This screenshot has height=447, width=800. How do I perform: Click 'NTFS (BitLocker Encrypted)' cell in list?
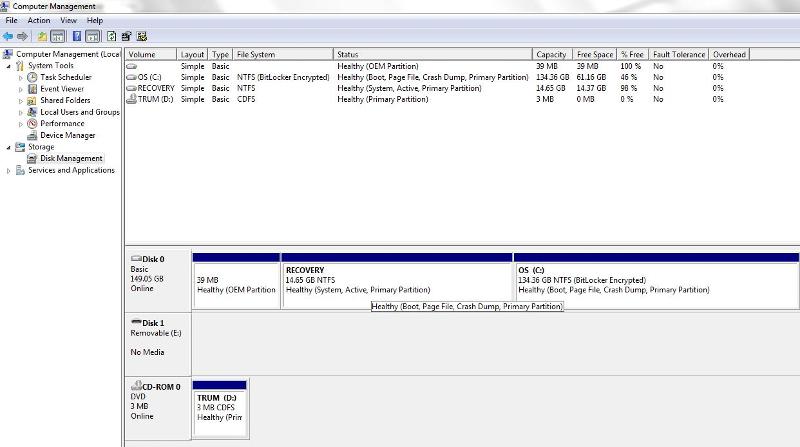[283, 78]
